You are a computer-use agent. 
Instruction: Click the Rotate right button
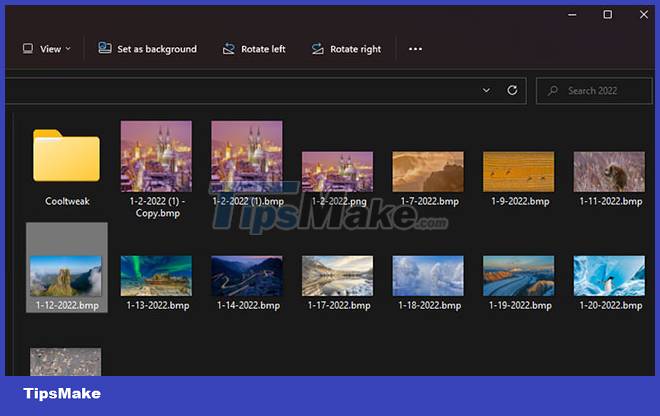click(x=346, y=49)
